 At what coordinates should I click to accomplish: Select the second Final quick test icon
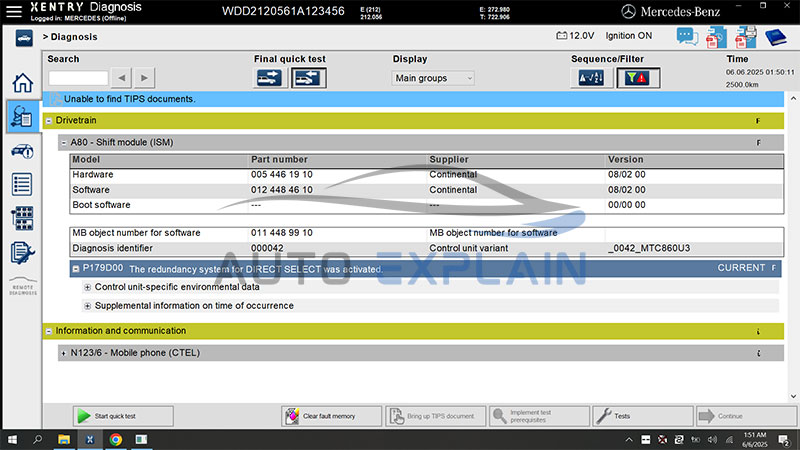pyautogui.click(x=309, y=78)
